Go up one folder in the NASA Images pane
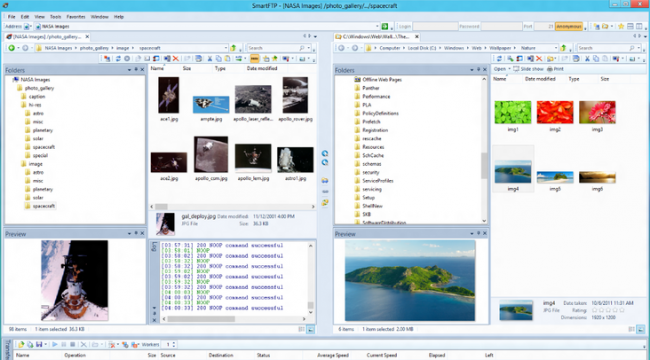The height and width of the screenshot is (360, 650). click(233, 48)
